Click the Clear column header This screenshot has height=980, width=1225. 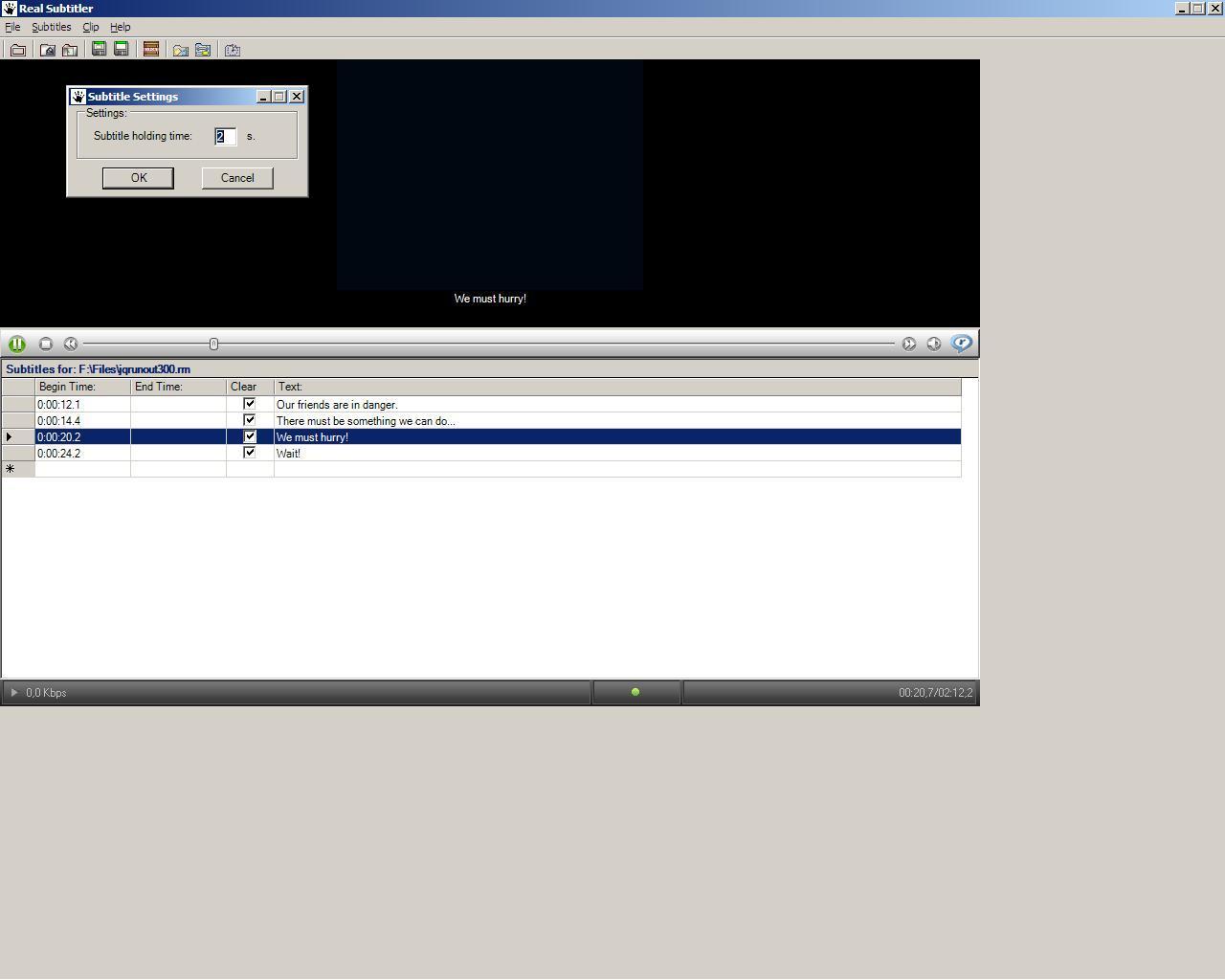tap(251, 387)
